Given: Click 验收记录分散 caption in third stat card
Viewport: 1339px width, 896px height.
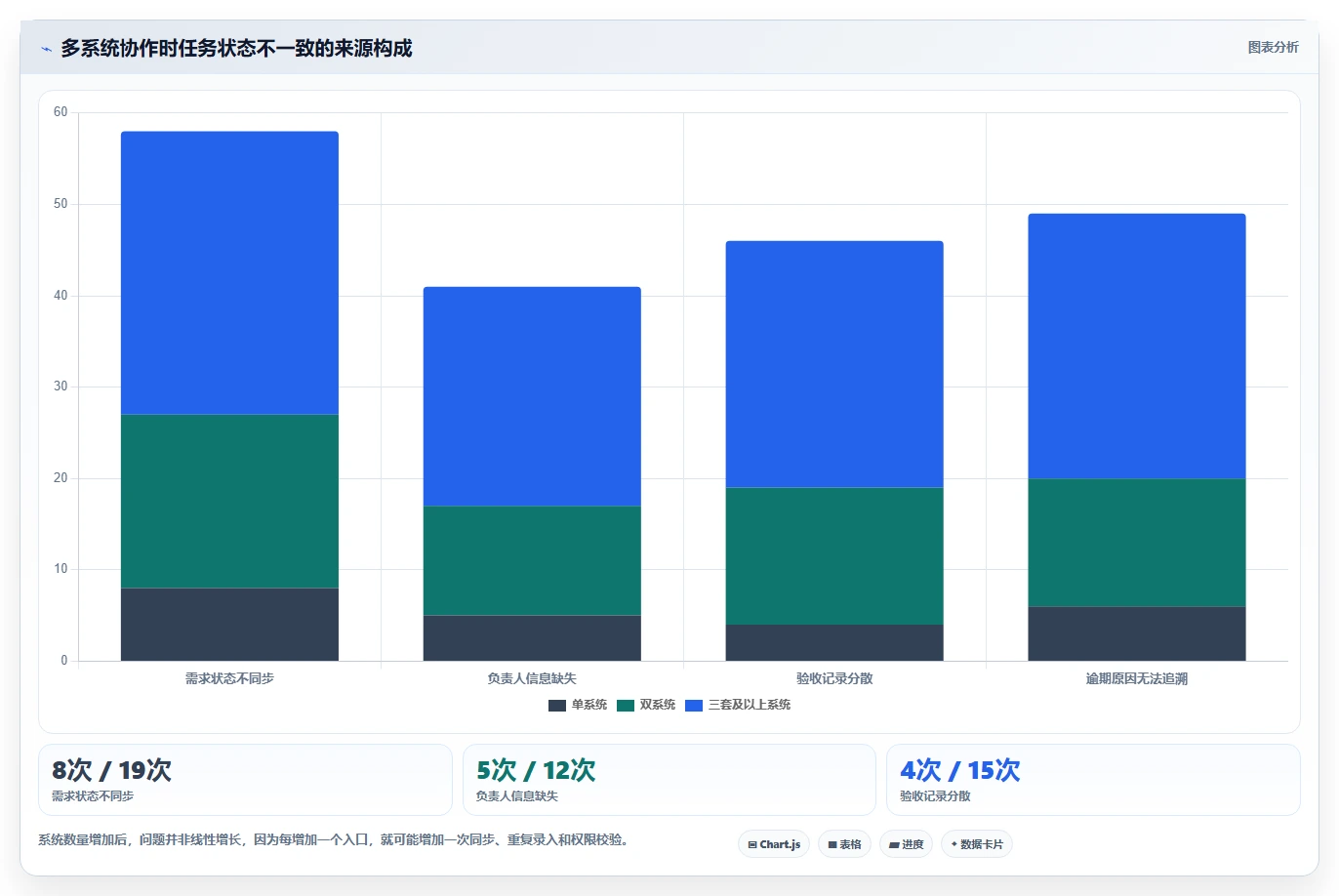Looking at the screenshot, I should [936, 796].
